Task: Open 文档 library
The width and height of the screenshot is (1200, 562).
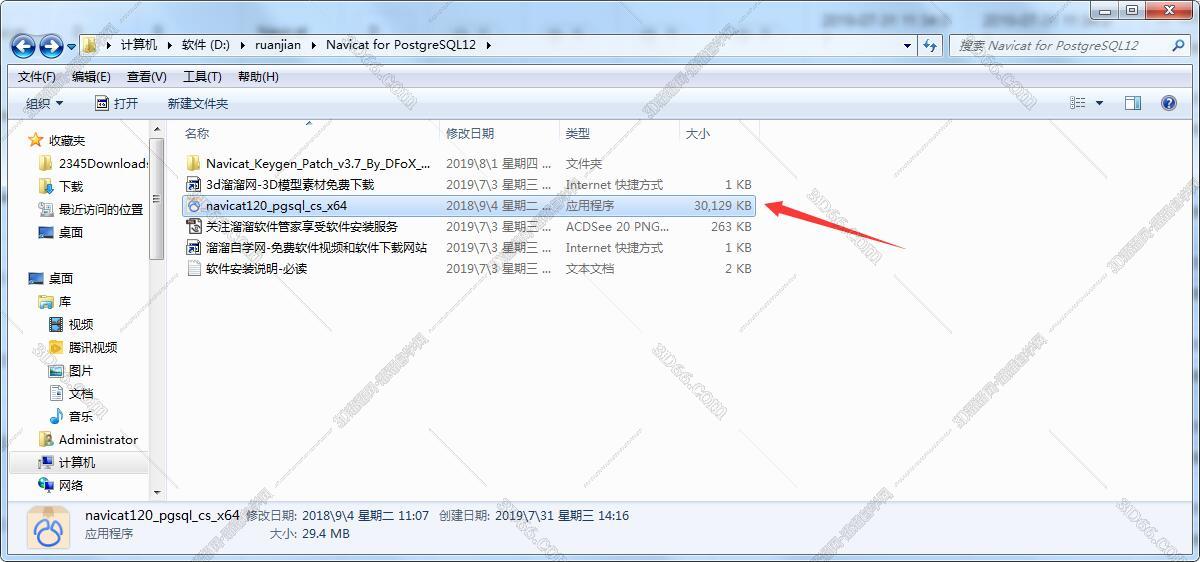Action: click(81, 393)
